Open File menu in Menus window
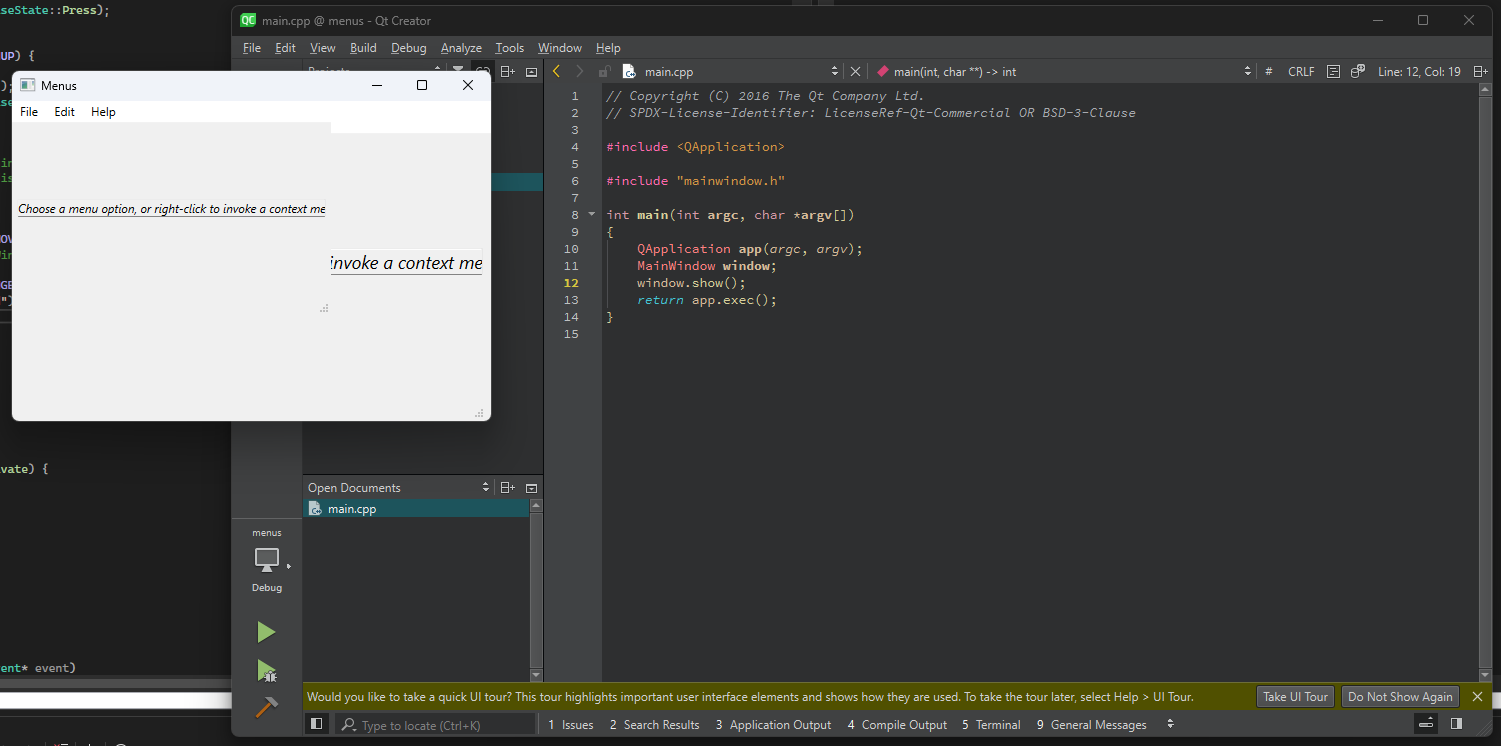Screen dimensions: 1501x746 [x=29, y=112]
